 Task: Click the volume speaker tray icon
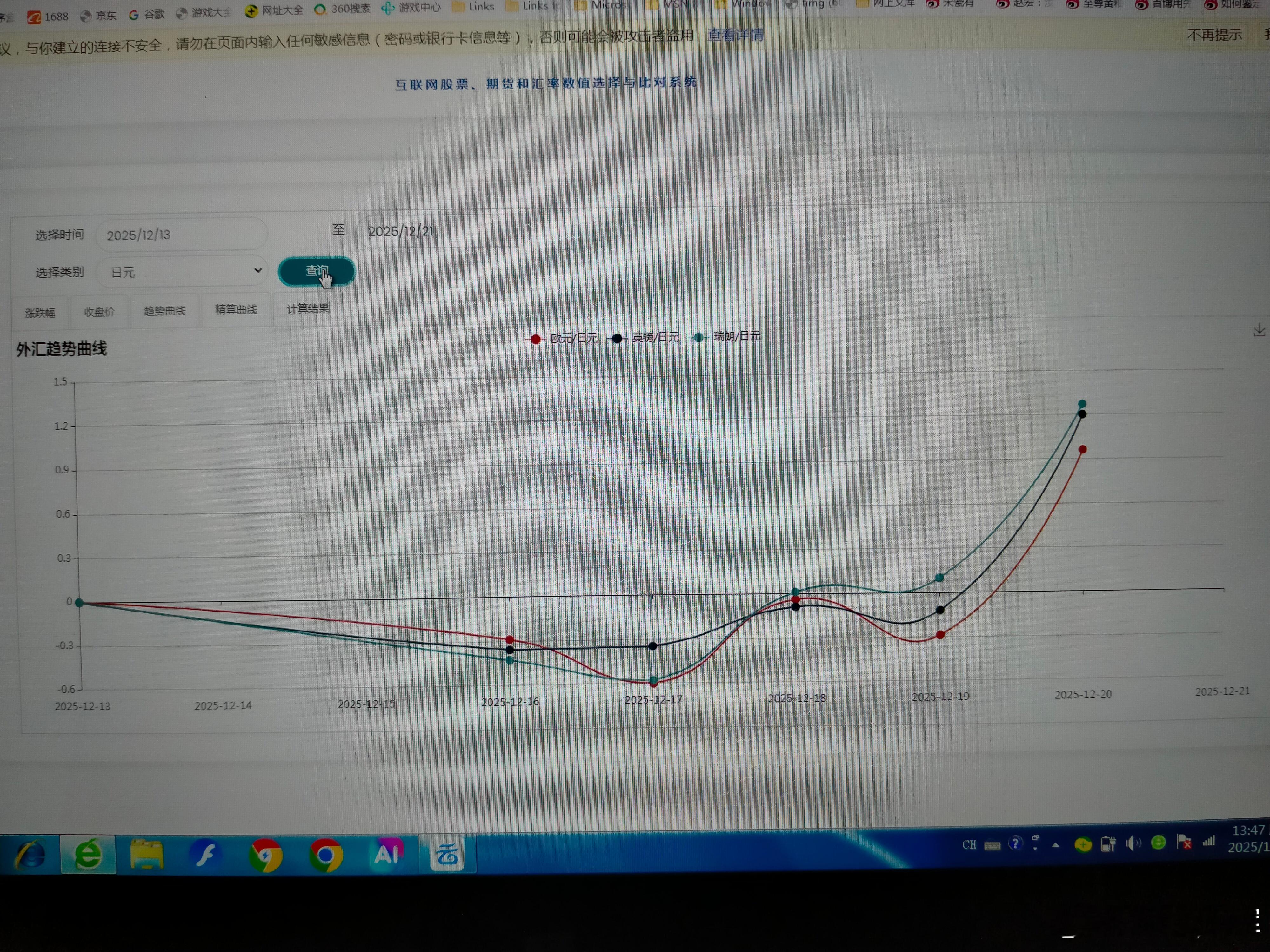tap(1133, 843)
